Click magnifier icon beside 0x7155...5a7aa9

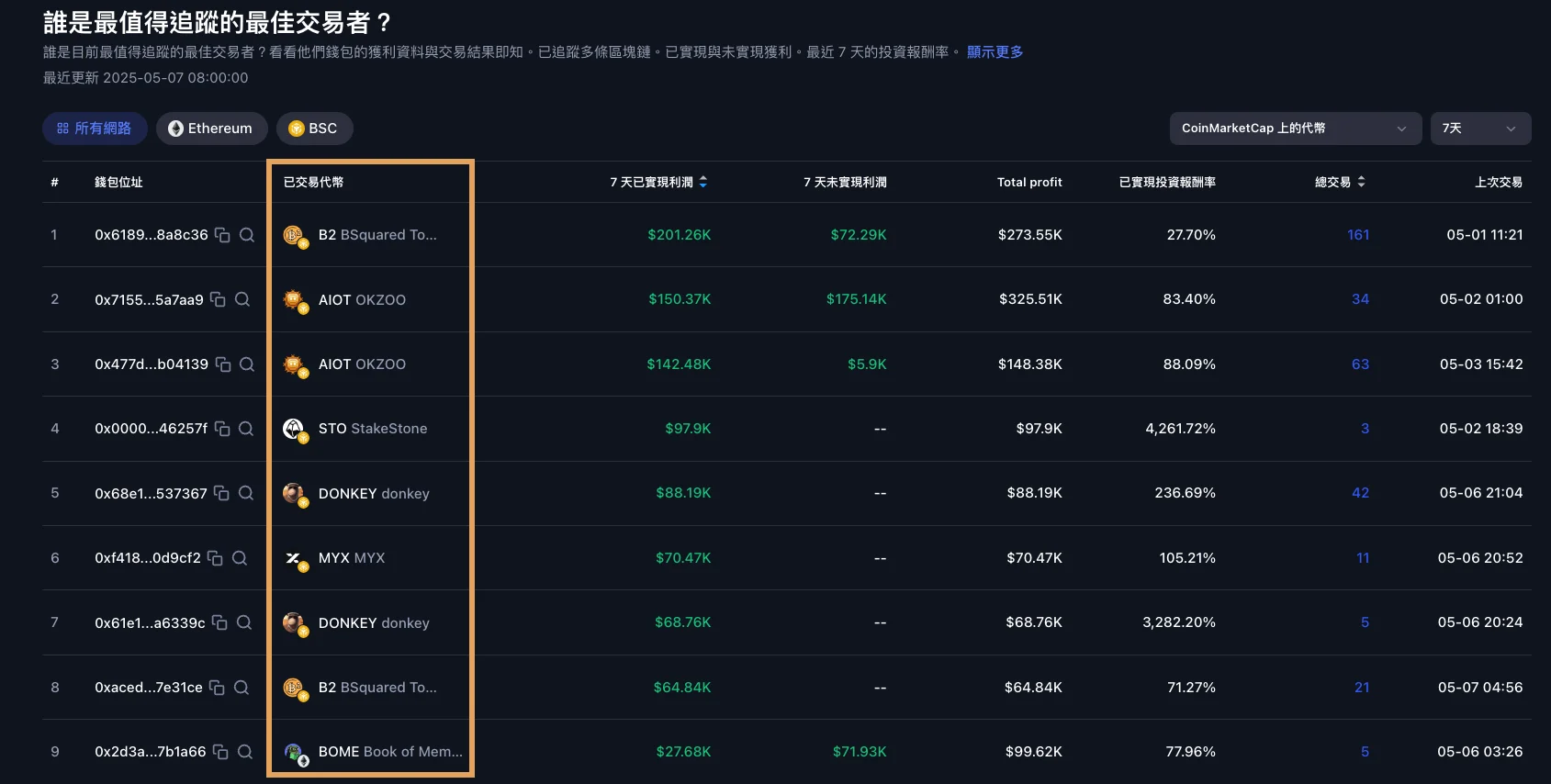(x=242, y=299)
